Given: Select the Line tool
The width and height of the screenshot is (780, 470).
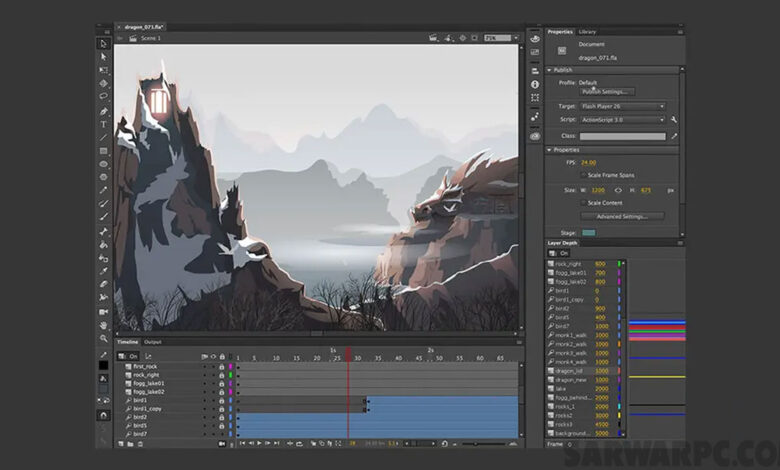Looking at the screenshot, I should [x=103, y=137].
